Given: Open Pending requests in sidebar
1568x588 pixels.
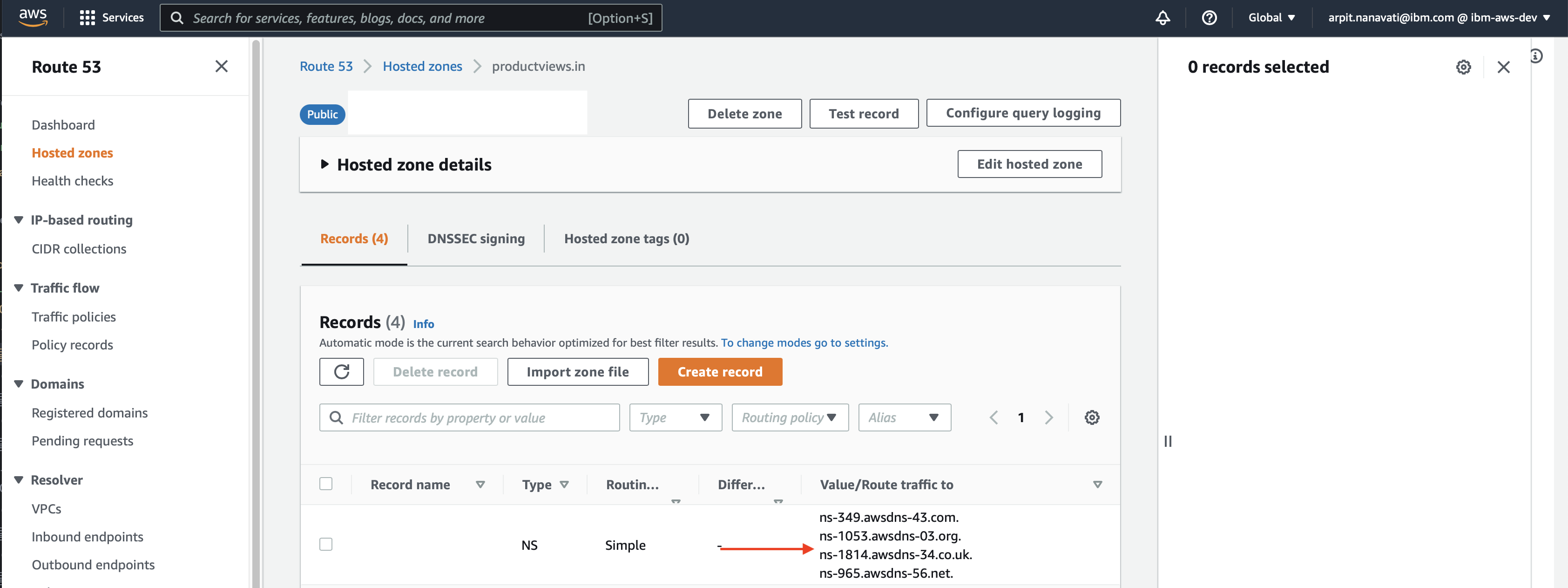Looking at the screenshot, I should tap(82, 441).
